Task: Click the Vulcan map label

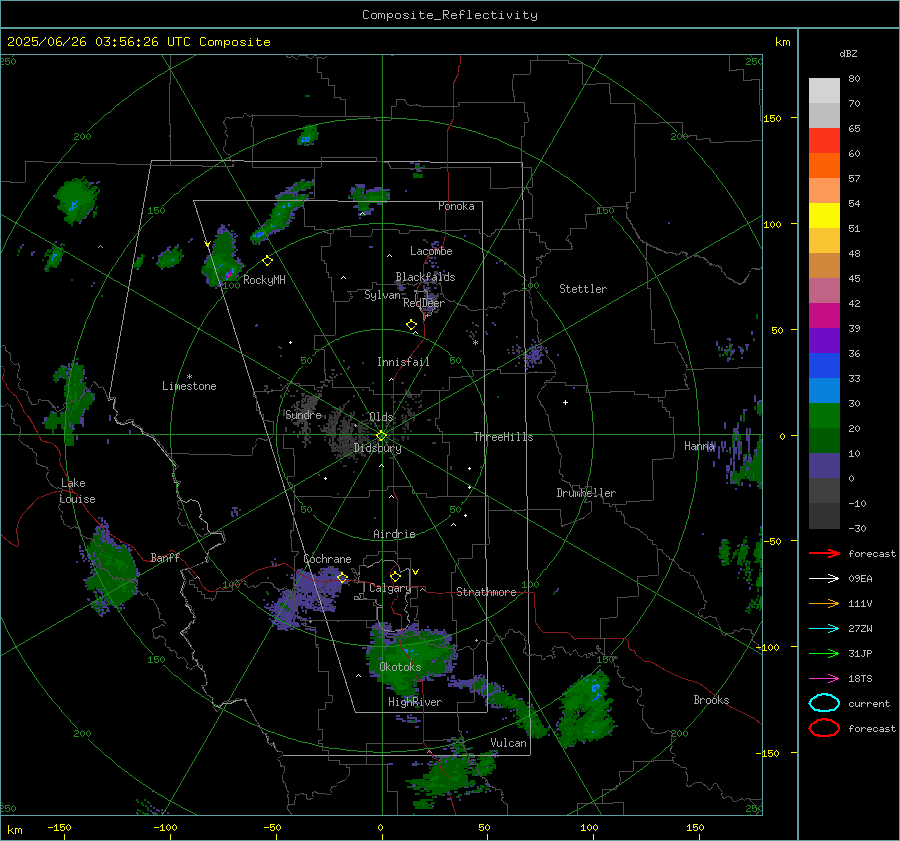Action: coord(508,743)
